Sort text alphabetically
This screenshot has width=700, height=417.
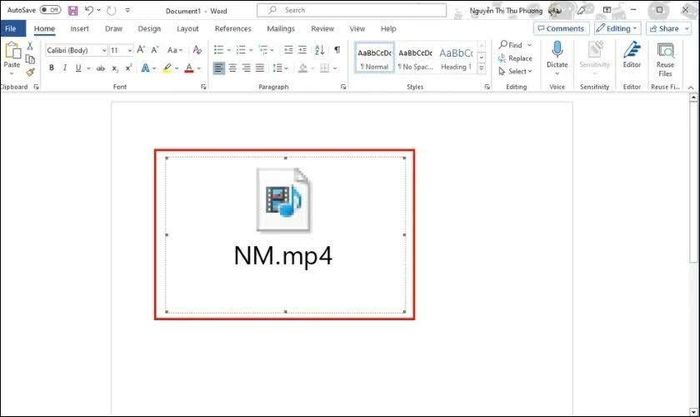click(x=320, y=50)
